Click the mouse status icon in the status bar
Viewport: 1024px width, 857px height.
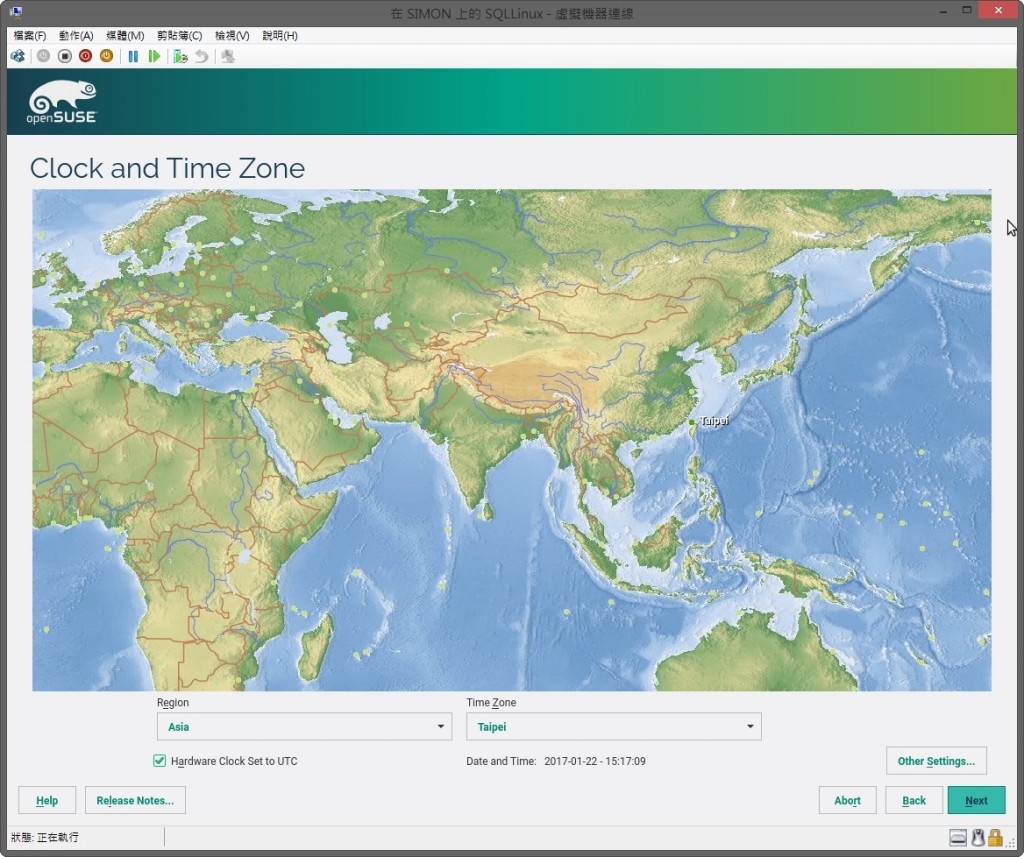(x=978, y=837)
